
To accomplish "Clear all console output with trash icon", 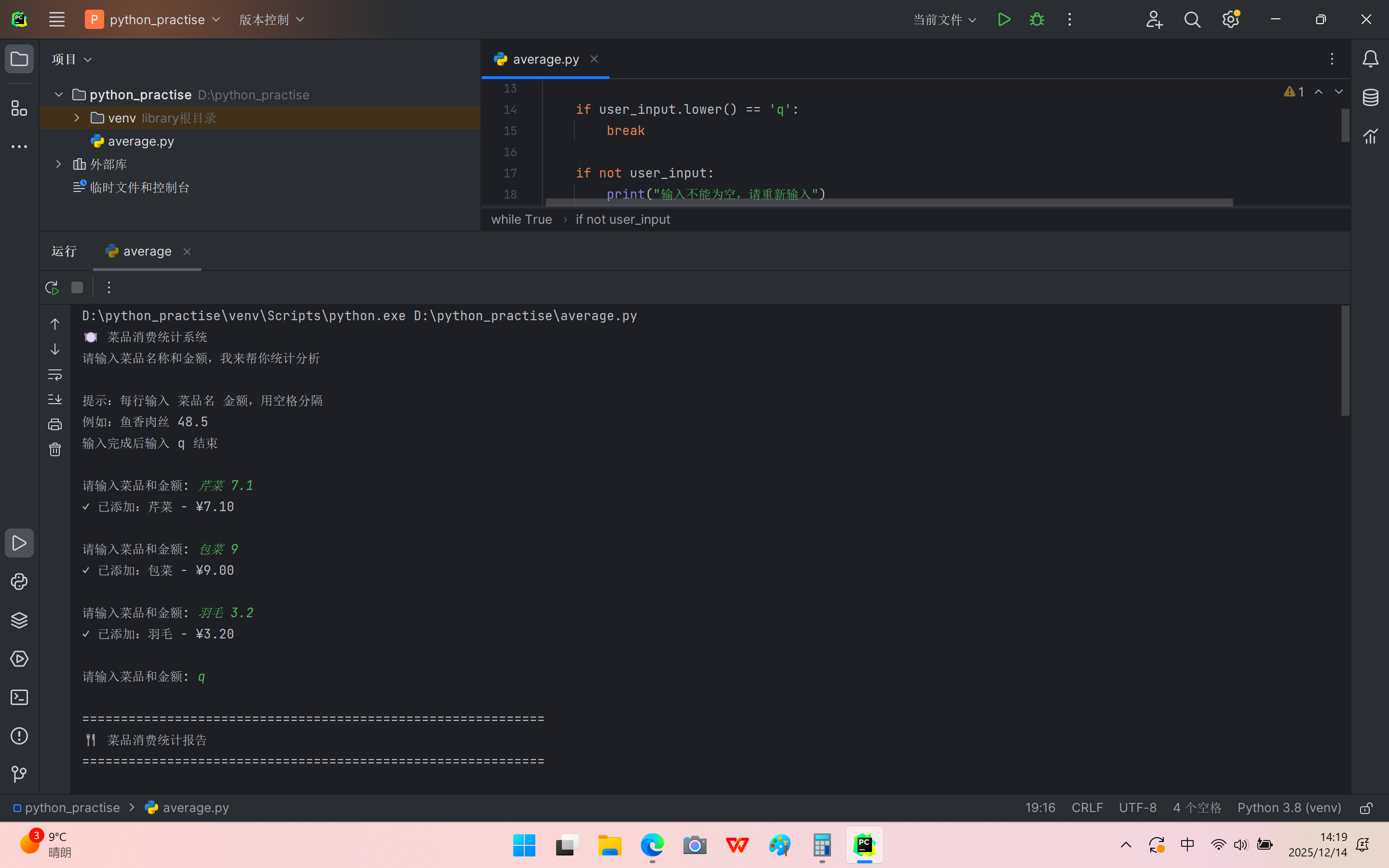I will pyautogui.click(x=54, y=449).
